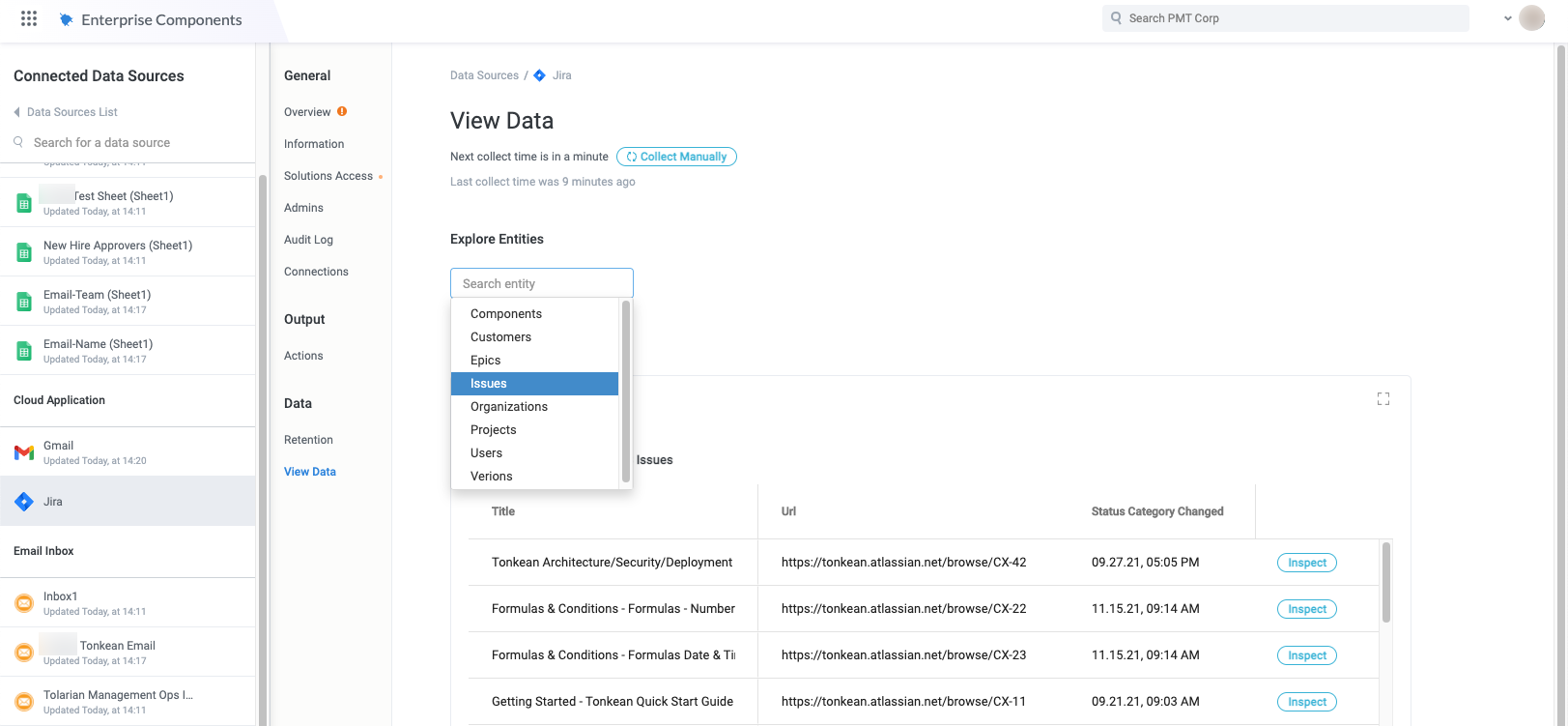
Task: Select the Gmail data source row
Action: [x=128, y=451]
